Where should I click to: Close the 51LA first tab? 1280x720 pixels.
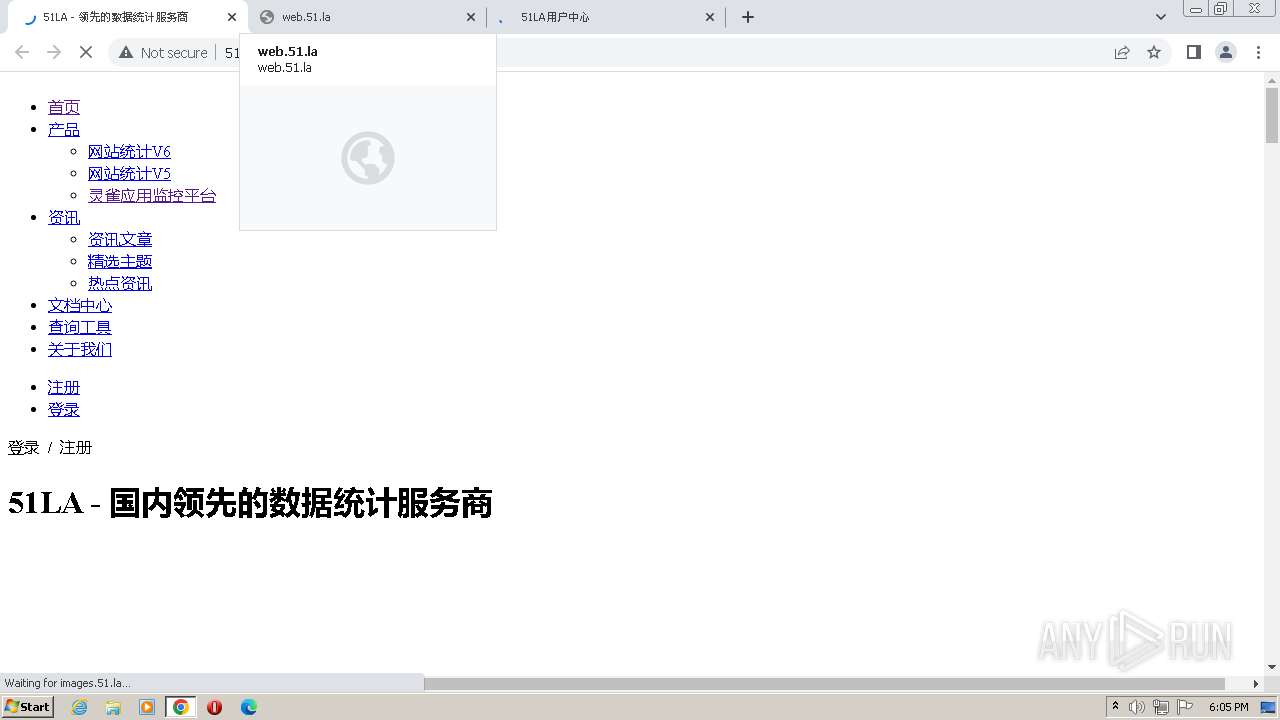[232, 17]
